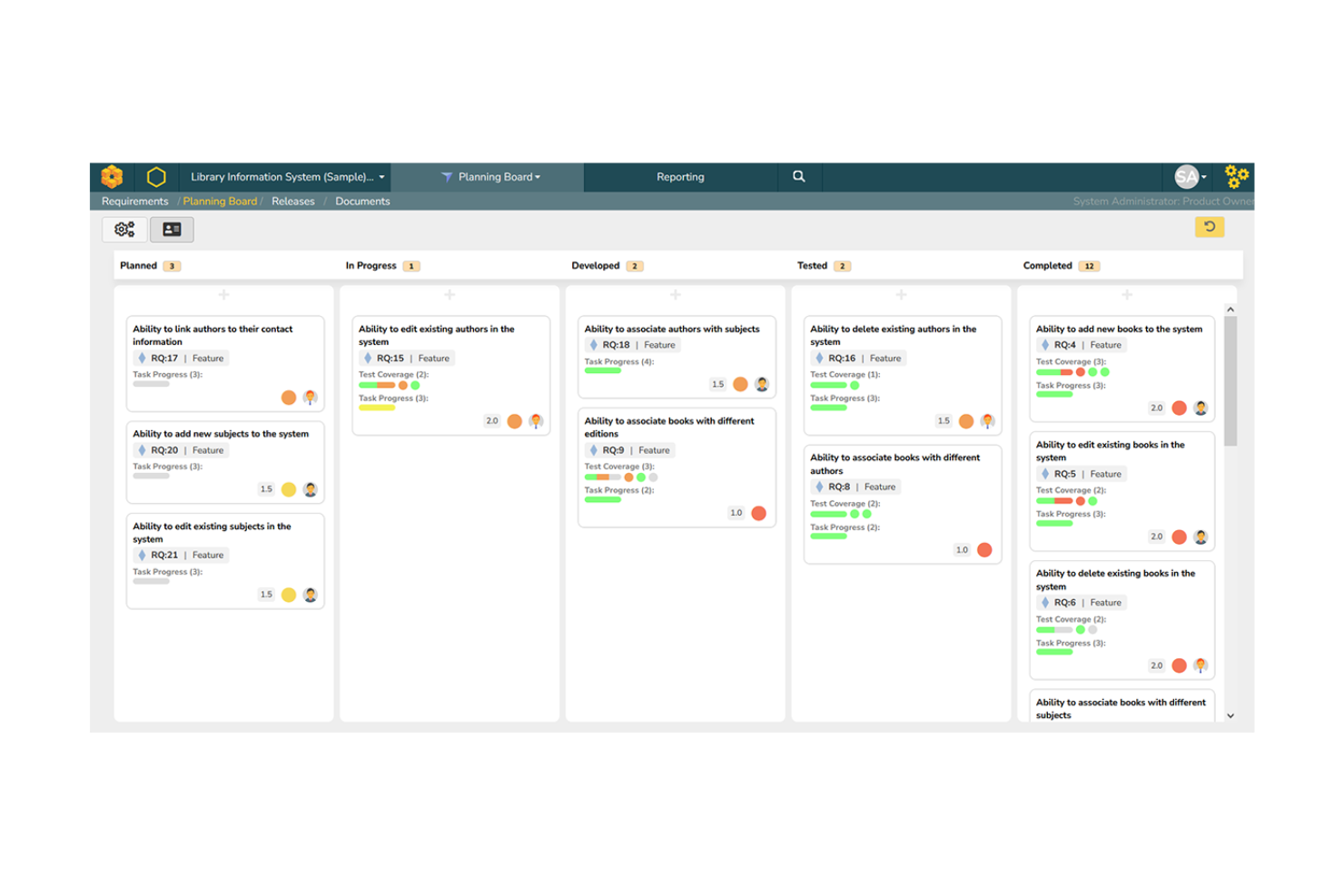Open the Documents section in breadcrumb
The height and width of the screenshot is (896, 1344).
tap(362, 201)
